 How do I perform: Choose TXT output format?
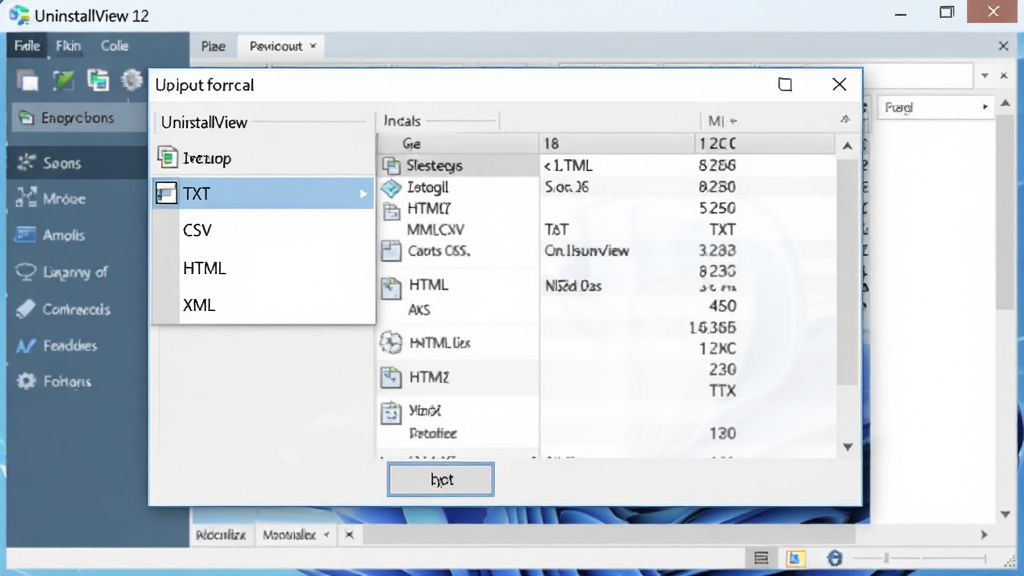click(x=263, y=194)
